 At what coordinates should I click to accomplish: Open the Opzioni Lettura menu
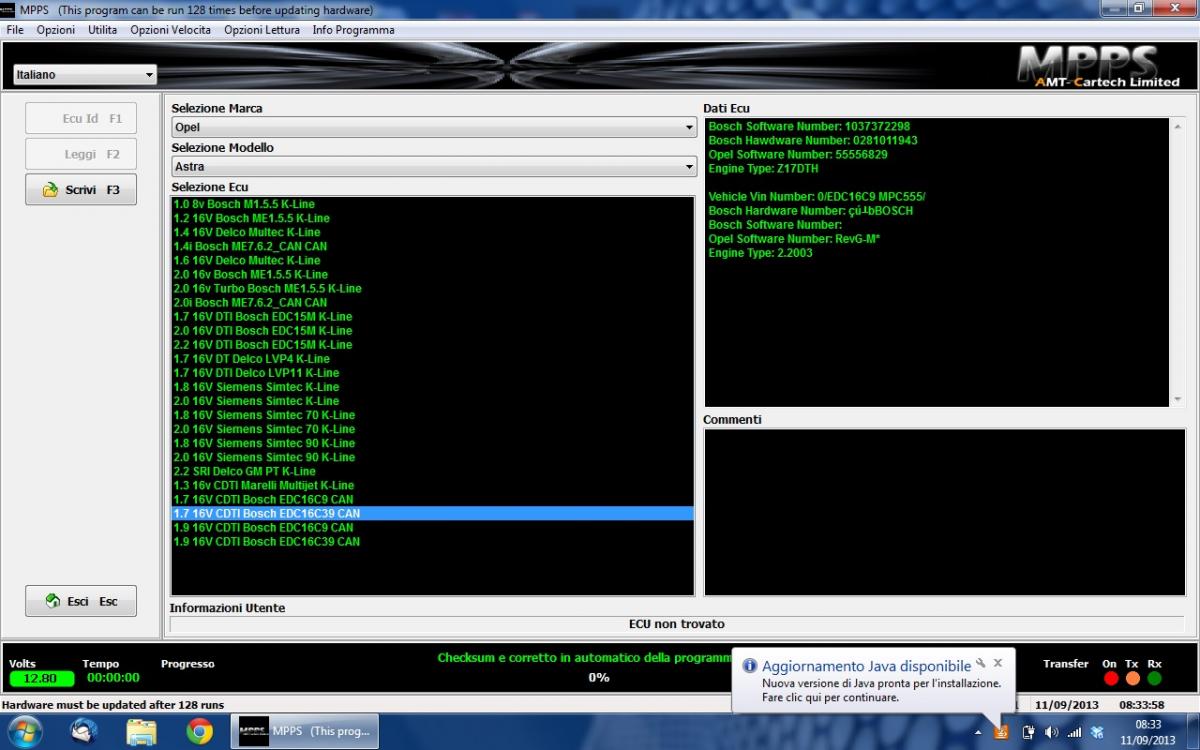pyautogui.click(x=262, y=30)
